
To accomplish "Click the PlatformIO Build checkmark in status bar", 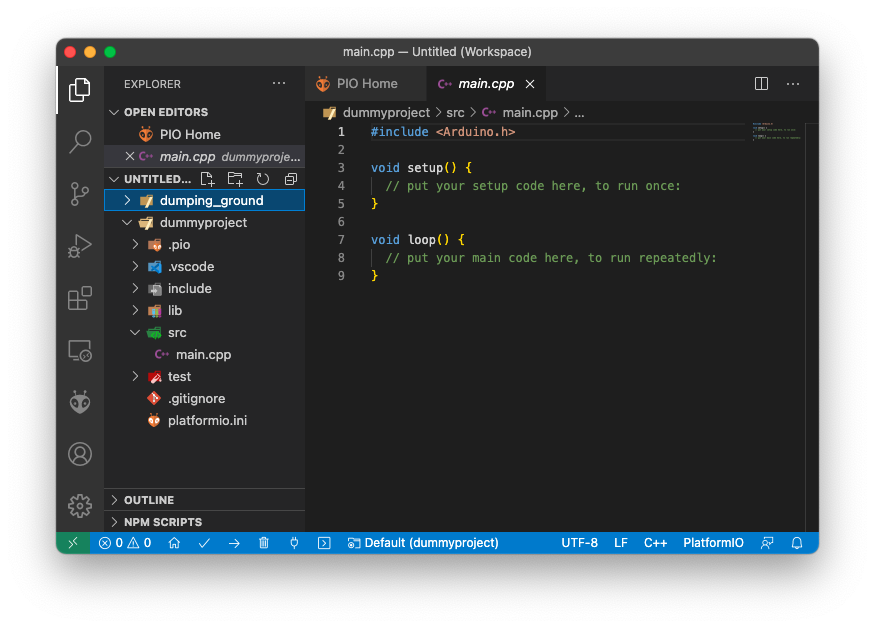I will click(204, 543).
